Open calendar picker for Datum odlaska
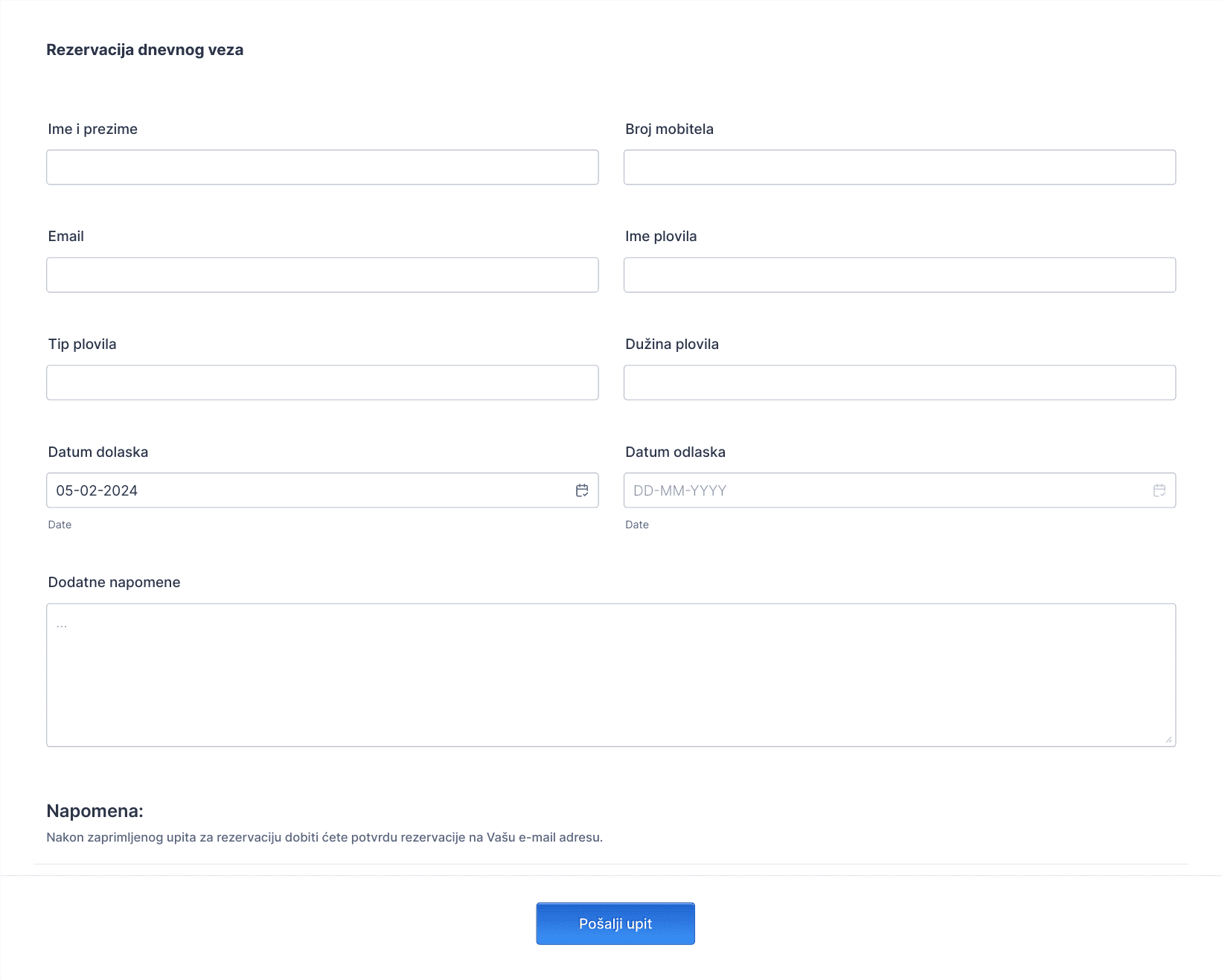Viewport: 1222px width, 980px height. pyautogui.click(x=1159, y=490)
